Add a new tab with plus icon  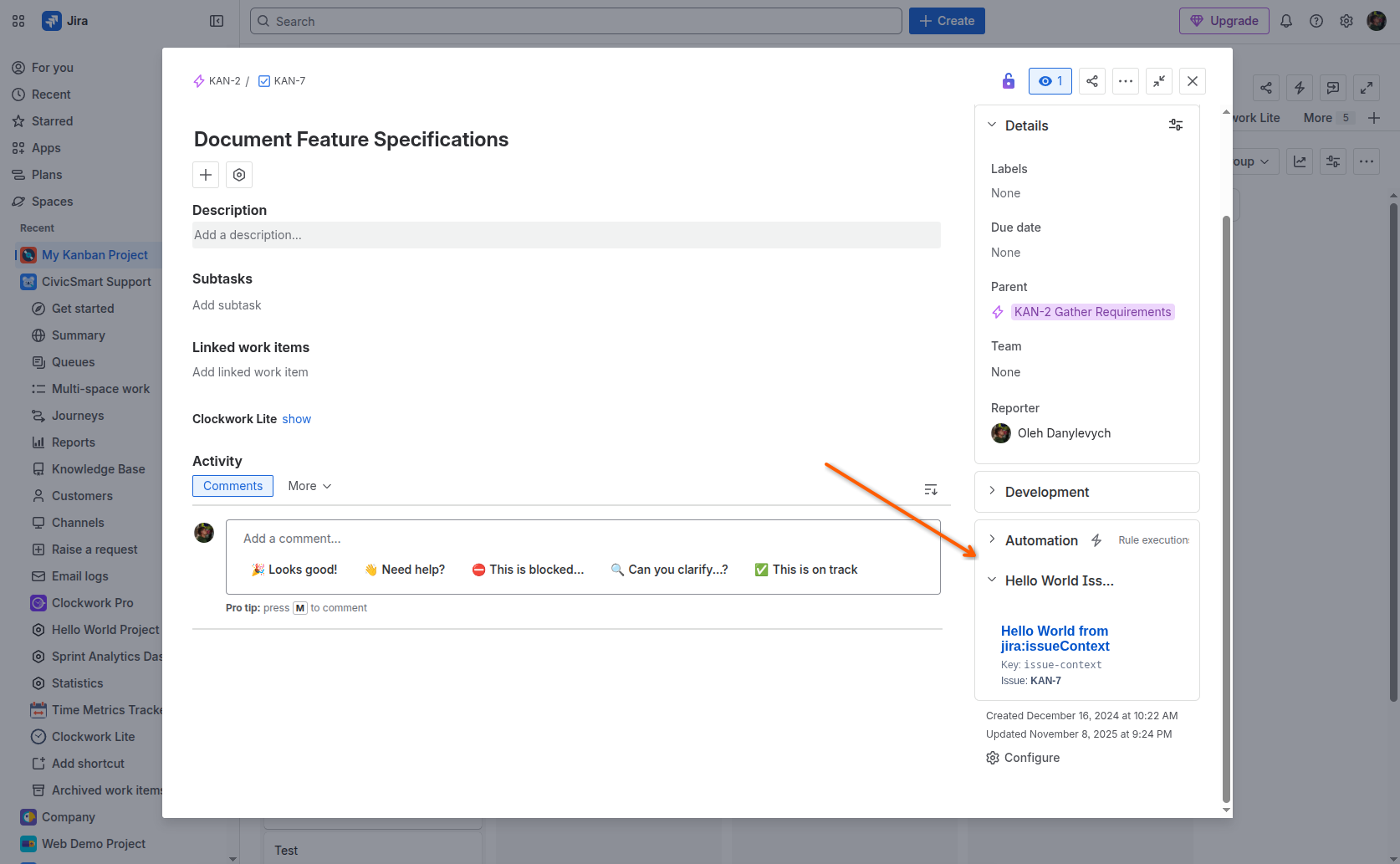point(1374,118)
